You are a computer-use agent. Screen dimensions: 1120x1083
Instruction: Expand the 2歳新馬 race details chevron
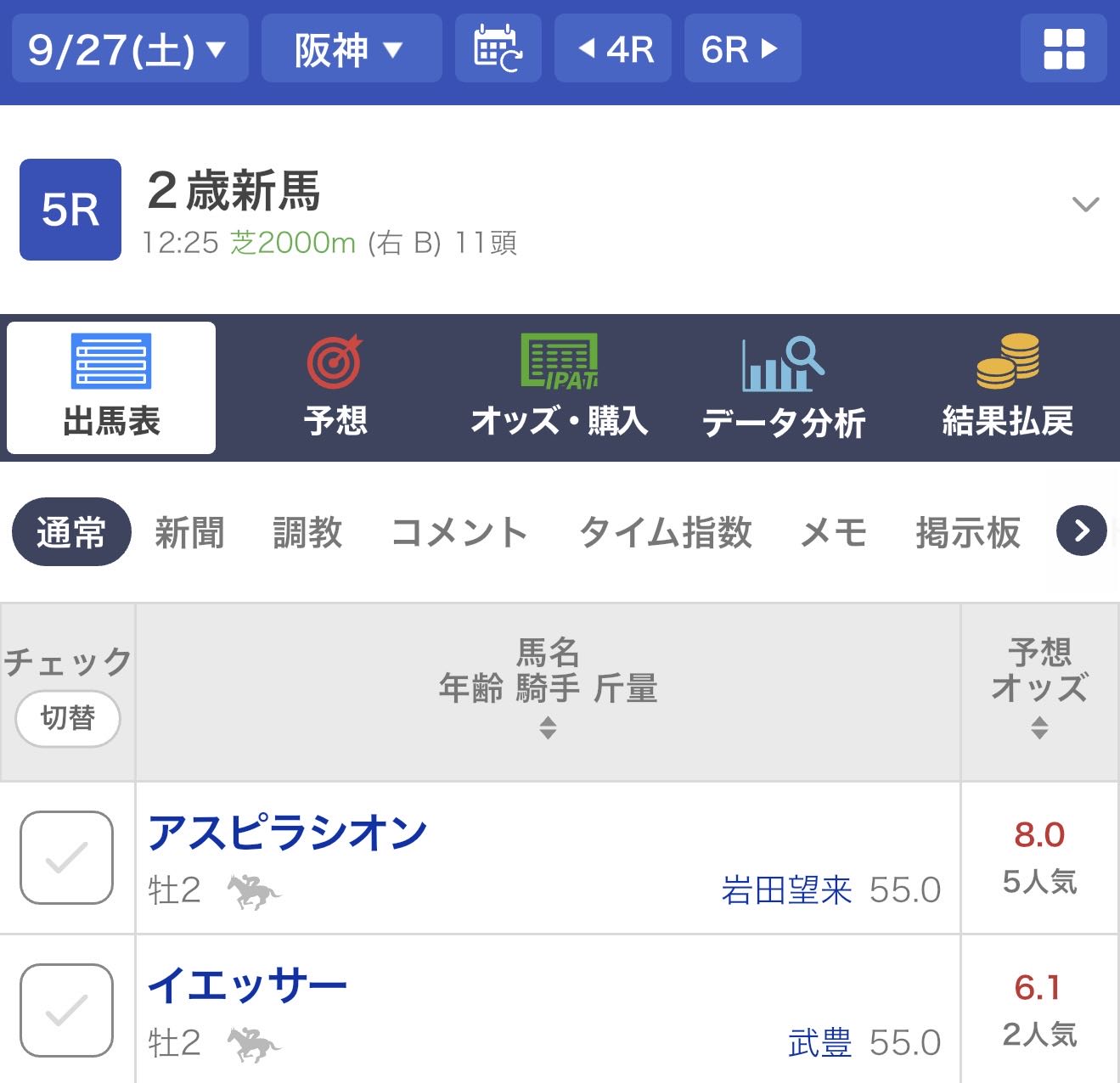1085,205
